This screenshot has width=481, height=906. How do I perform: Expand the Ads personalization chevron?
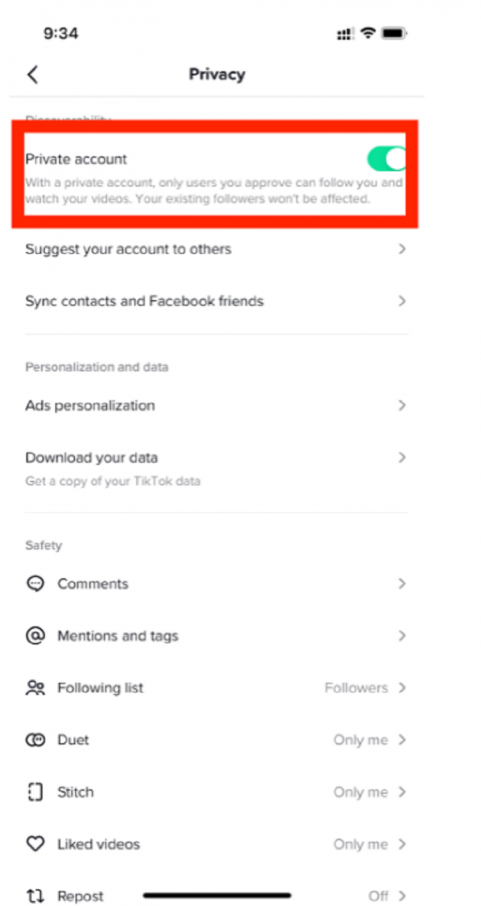coord(402,405)
